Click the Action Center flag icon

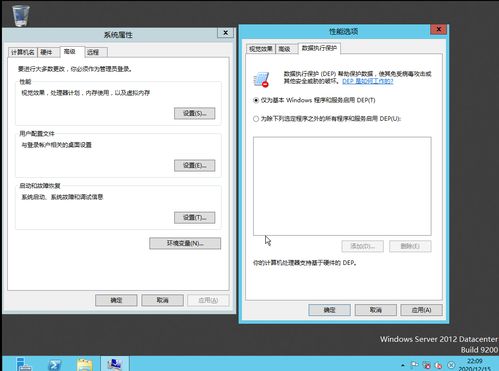coord(414,365)
